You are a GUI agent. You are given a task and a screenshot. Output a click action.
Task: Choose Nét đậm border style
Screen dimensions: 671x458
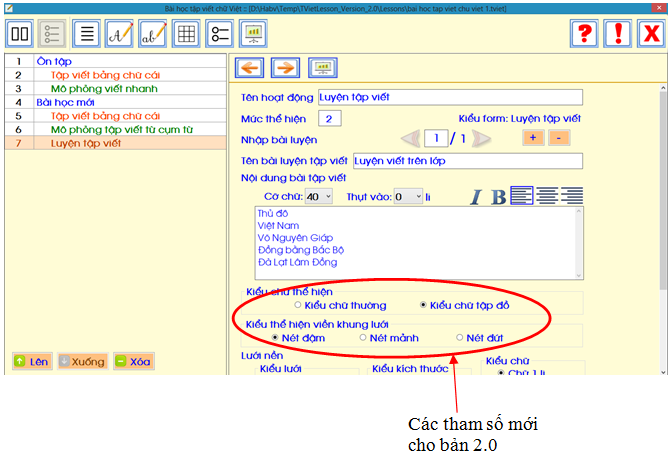tap(275, 338)
